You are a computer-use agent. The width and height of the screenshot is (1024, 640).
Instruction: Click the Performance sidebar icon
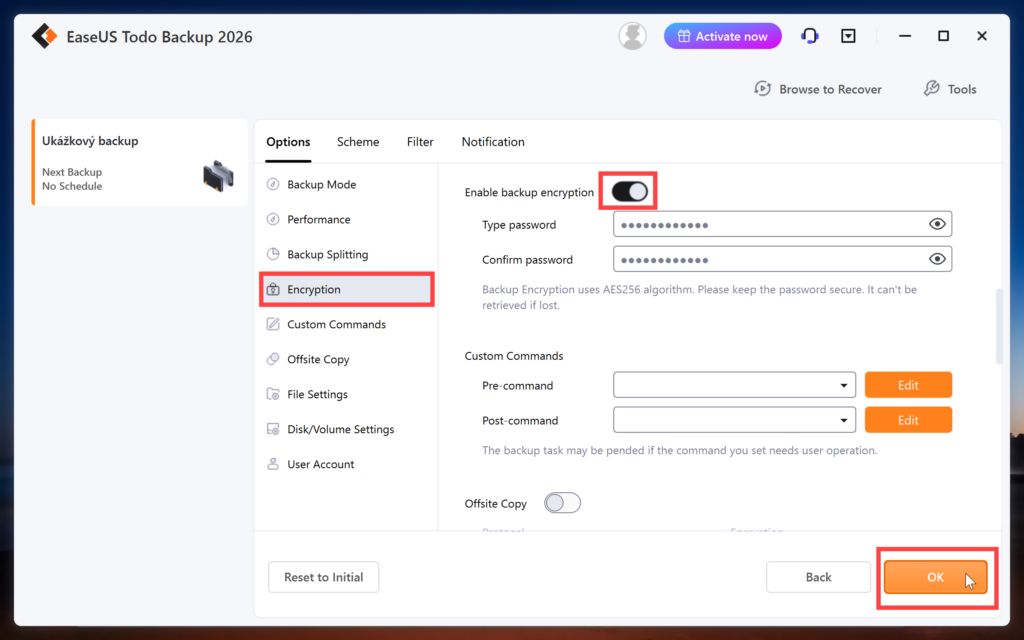pyautogui.click(x=273, y=219)
